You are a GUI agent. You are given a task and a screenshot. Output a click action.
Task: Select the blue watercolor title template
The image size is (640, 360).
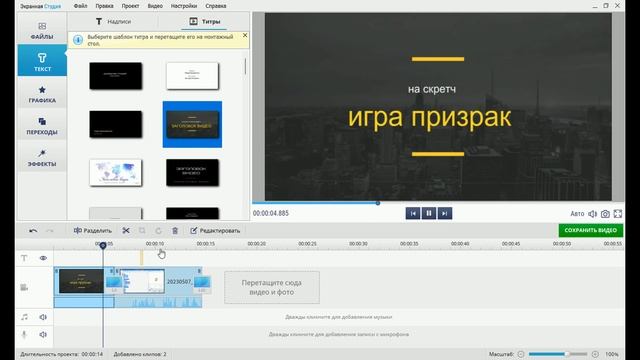click(x=116, y=173)
